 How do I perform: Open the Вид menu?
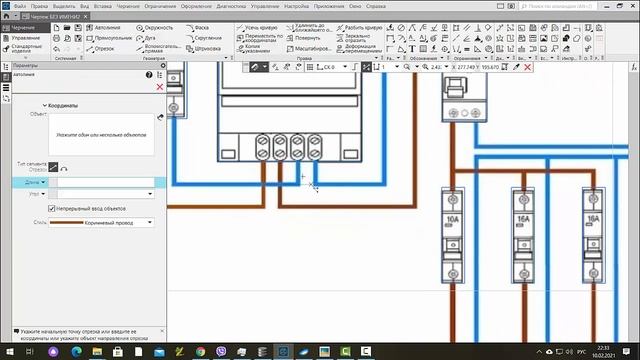tap(84, 6)
